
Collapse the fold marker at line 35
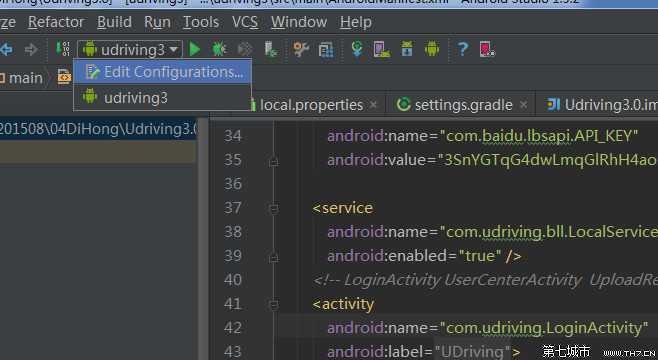(274, 162)
